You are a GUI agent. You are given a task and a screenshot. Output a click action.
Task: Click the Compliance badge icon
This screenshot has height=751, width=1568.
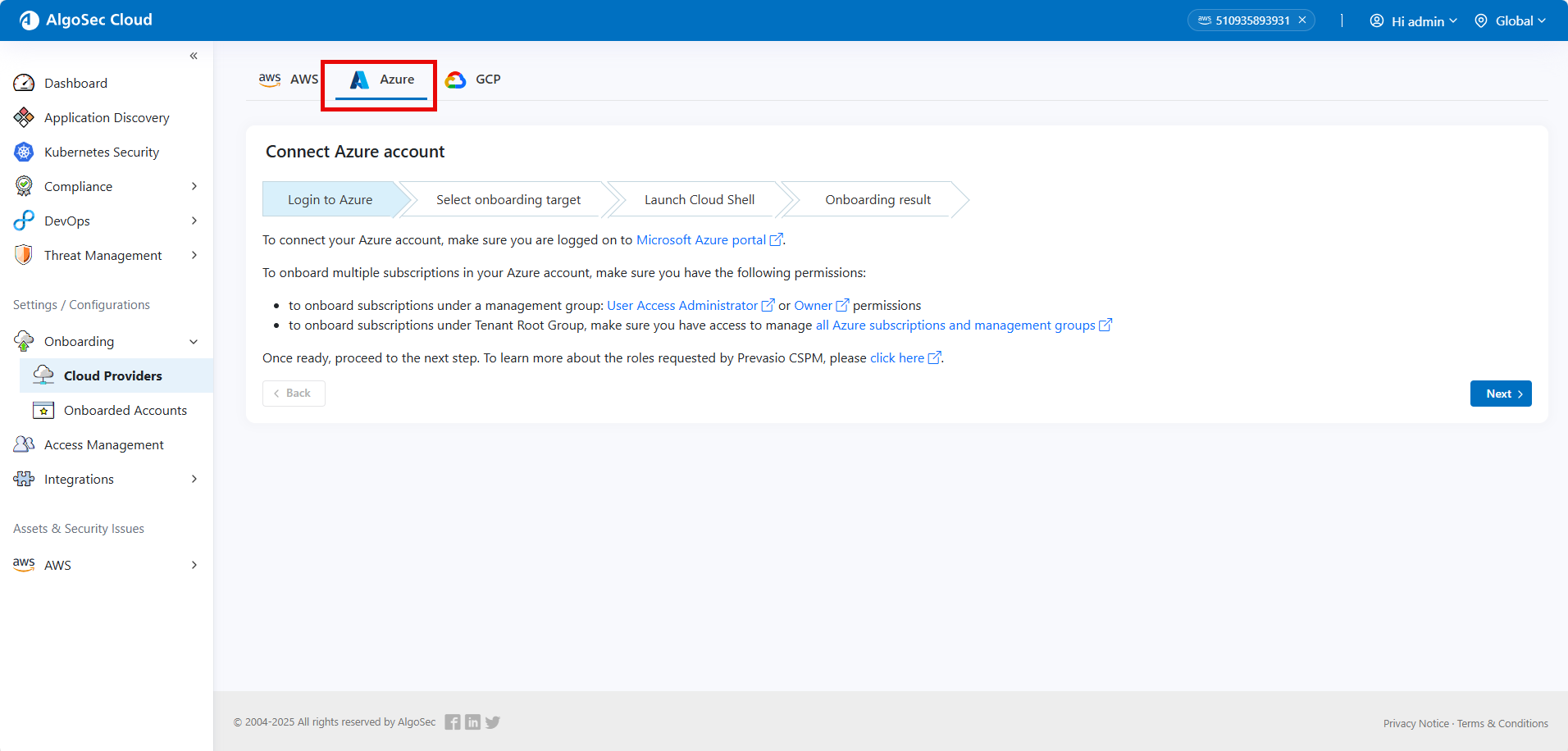[x=24, y=186]
